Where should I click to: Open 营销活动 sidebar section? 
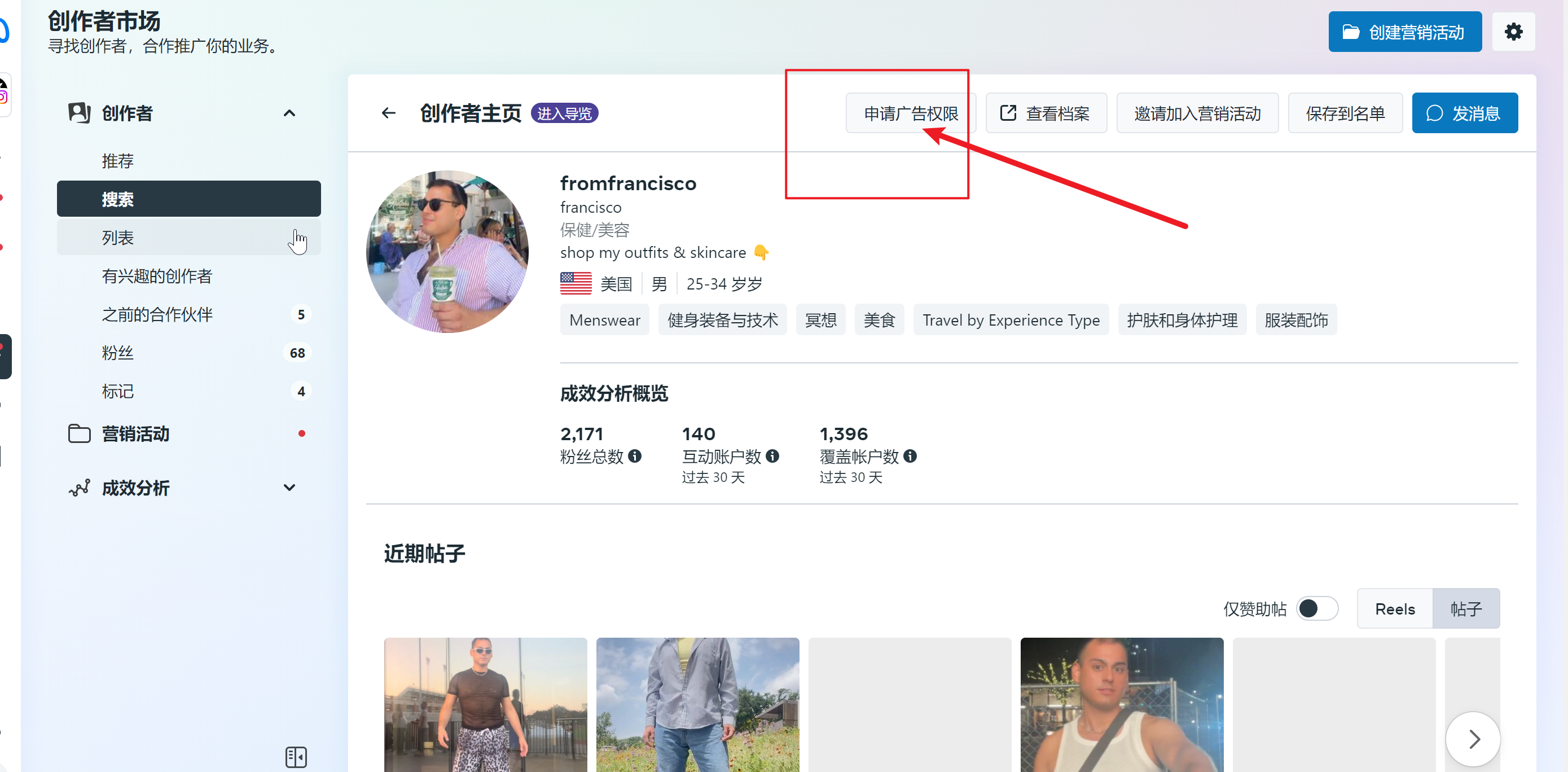[135, 434]
